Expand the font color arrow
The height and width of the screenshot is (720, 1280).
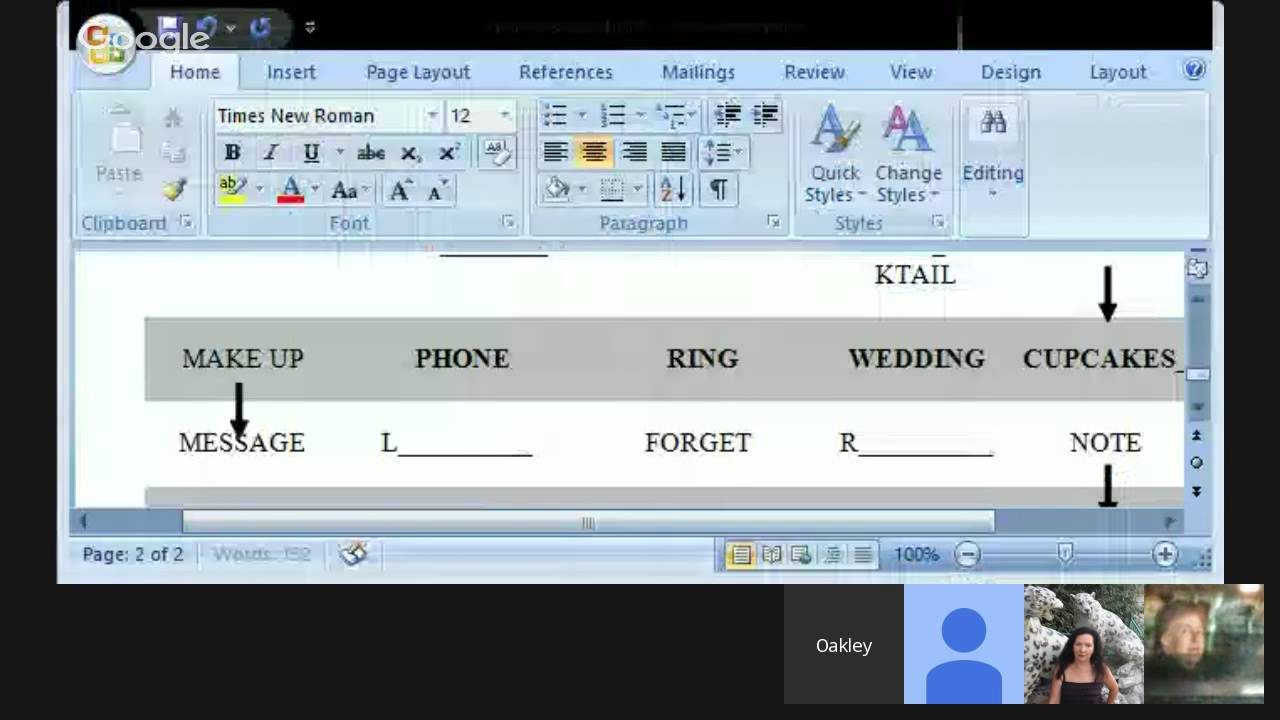coord(315,189)
